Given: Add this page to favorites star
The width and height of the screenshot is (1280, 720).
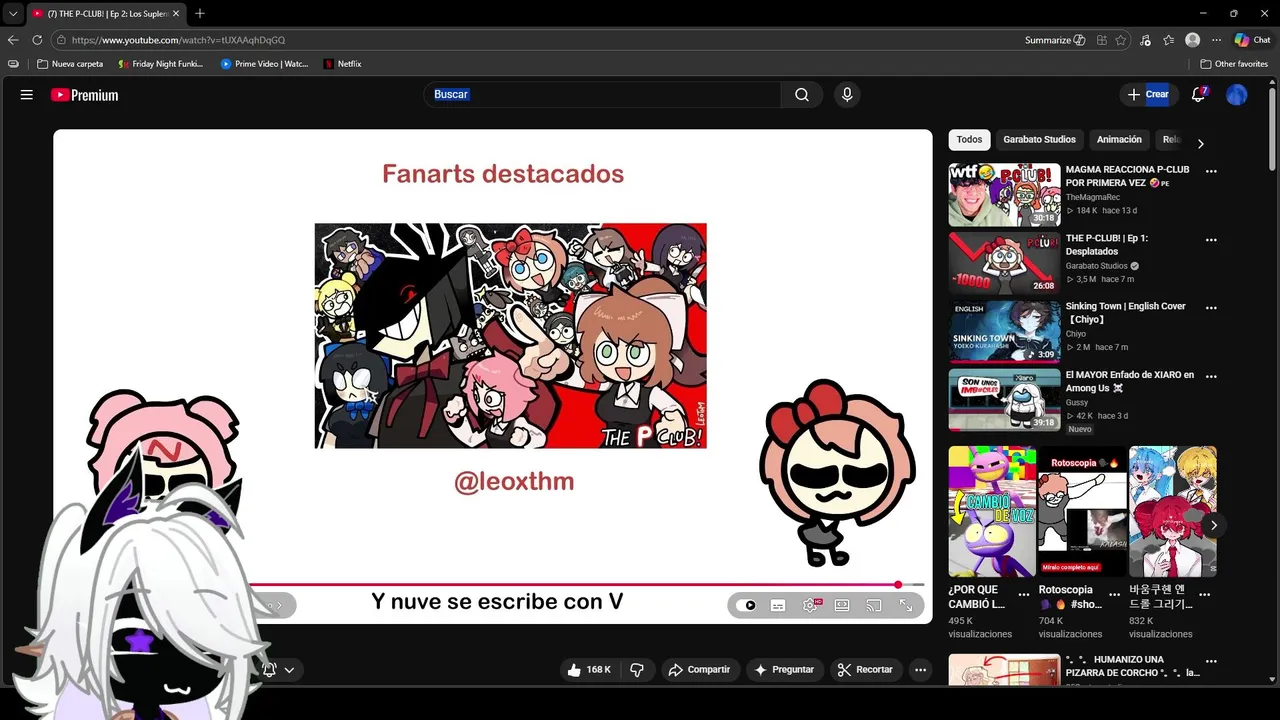Looking at the screenshot, I should click(x=1121, y=40).
